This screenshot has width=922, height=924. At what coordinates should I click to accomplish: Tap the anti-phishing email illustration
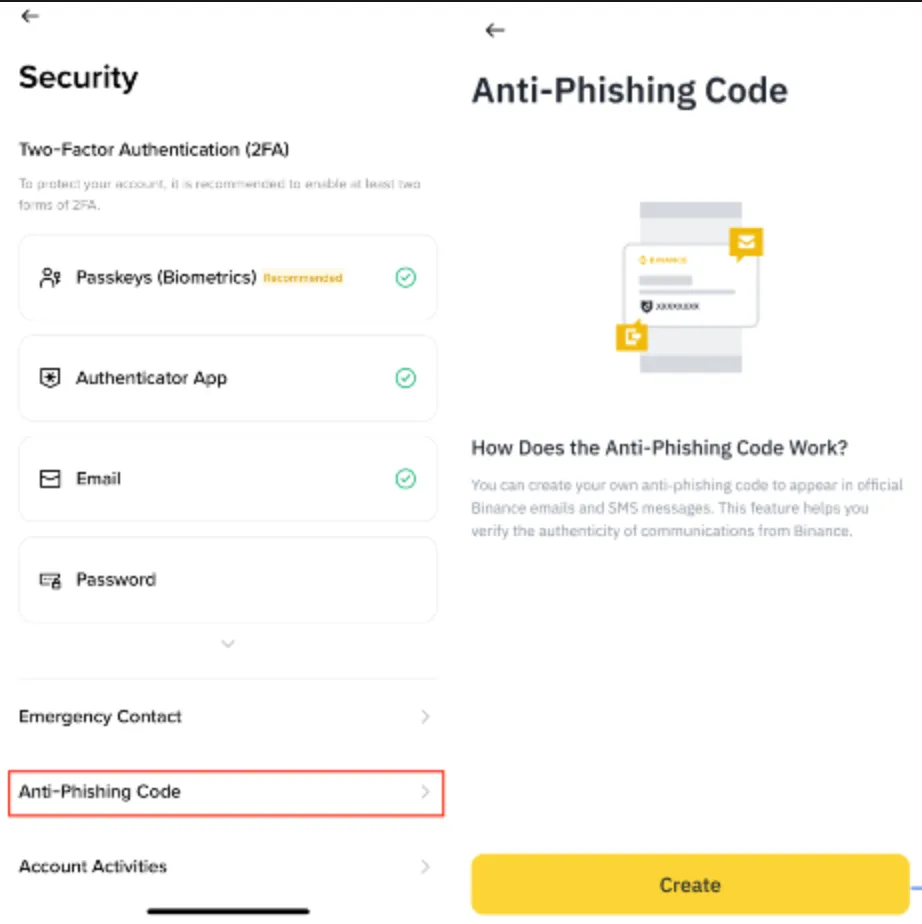(x=690, y=287)
